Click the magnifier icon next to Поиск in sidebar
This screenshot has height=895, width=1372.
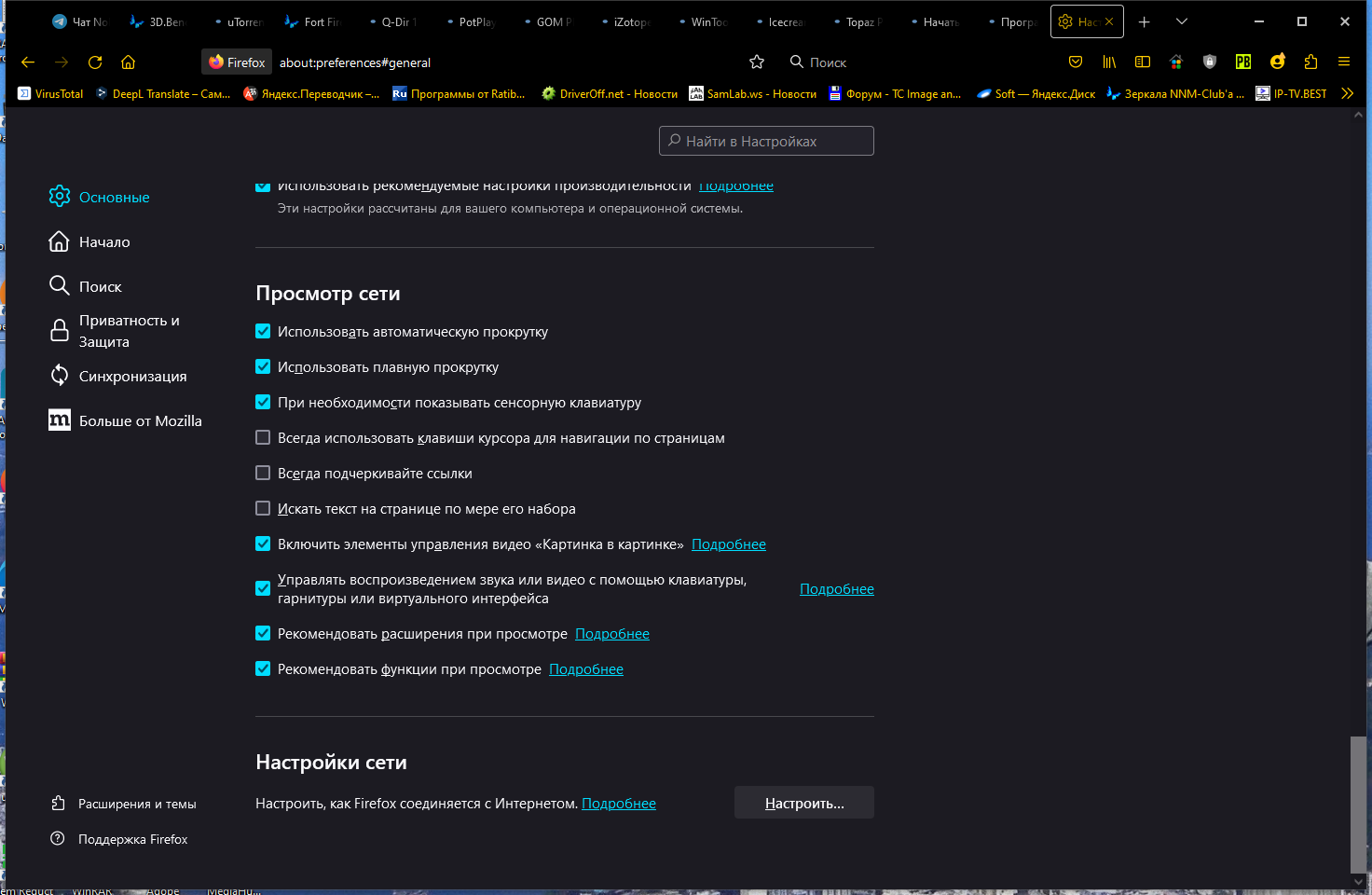59,285
